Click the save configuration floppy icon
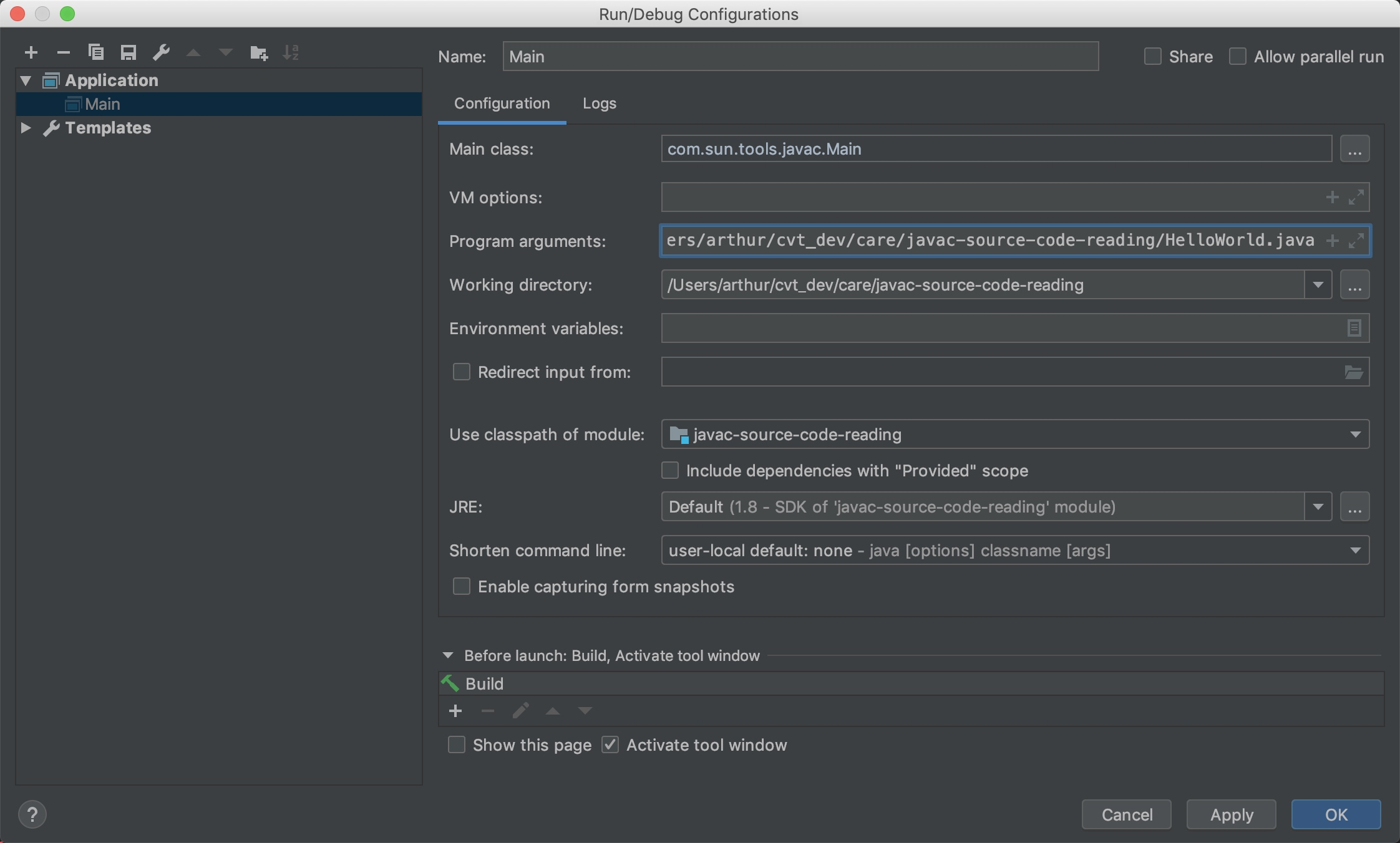 (x=129, y=53)
